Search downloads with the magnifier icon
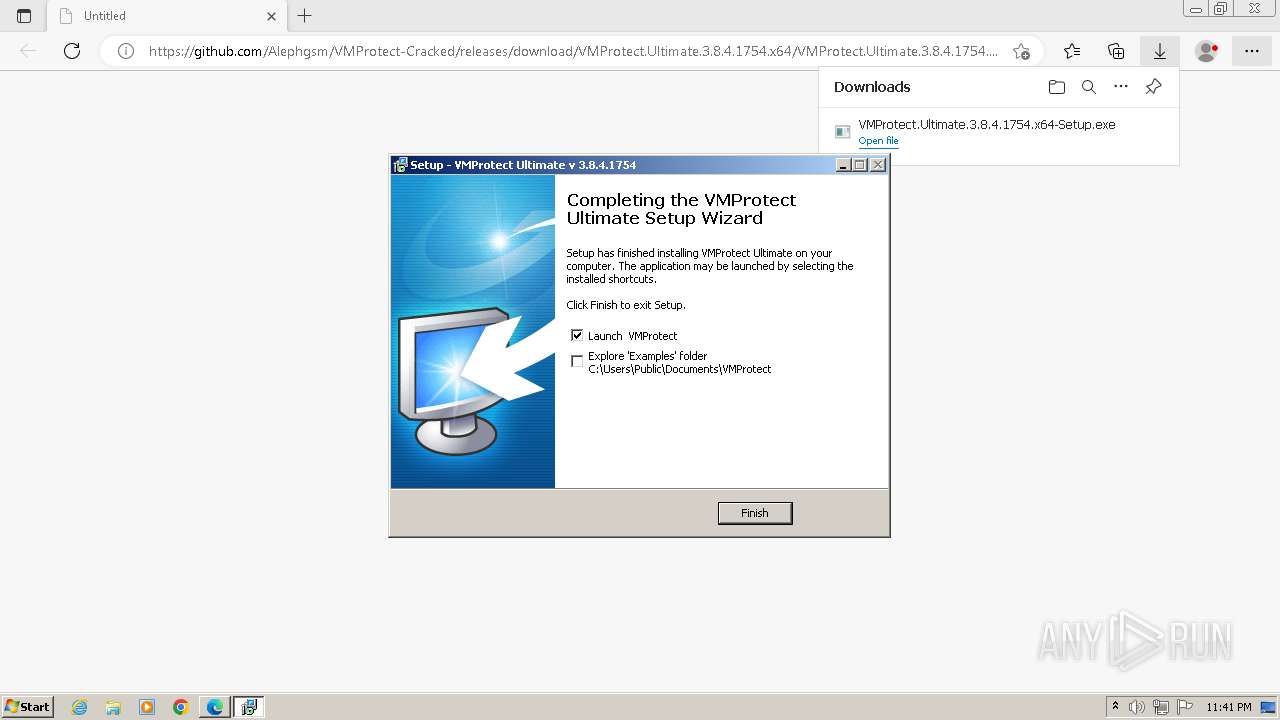This screenshot has width=1280, height=720. click(x=1089, y=87)
